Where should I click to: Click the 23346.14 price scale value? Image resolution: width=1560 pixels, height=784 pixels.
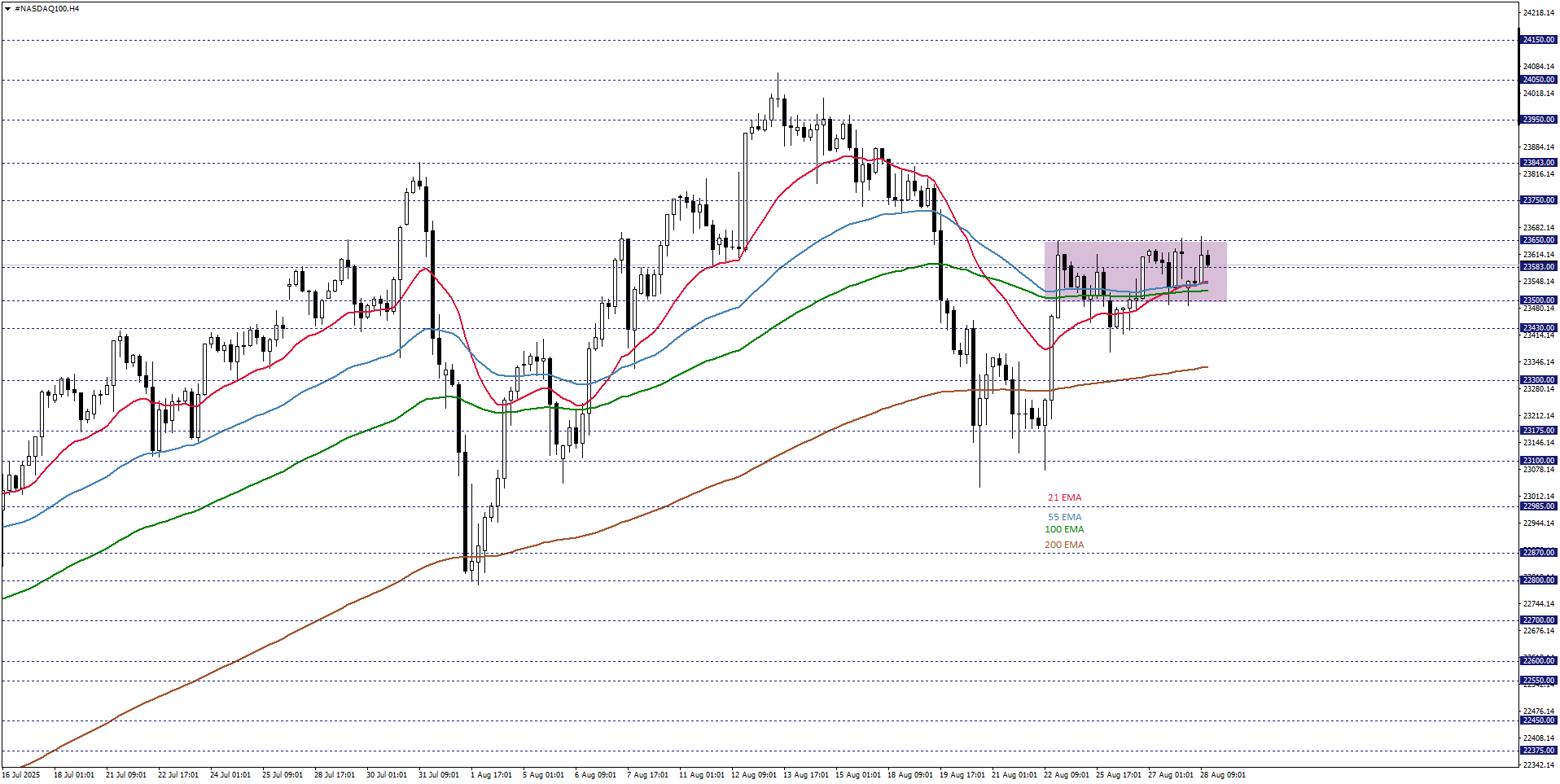[x=1539, y=362]
